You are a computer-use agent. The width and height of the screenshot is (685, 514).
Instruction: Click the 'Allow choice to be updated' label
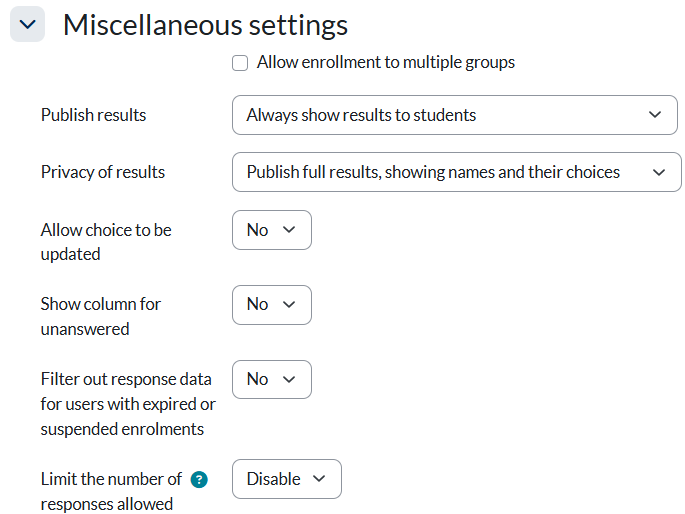[x=106, y=242]
